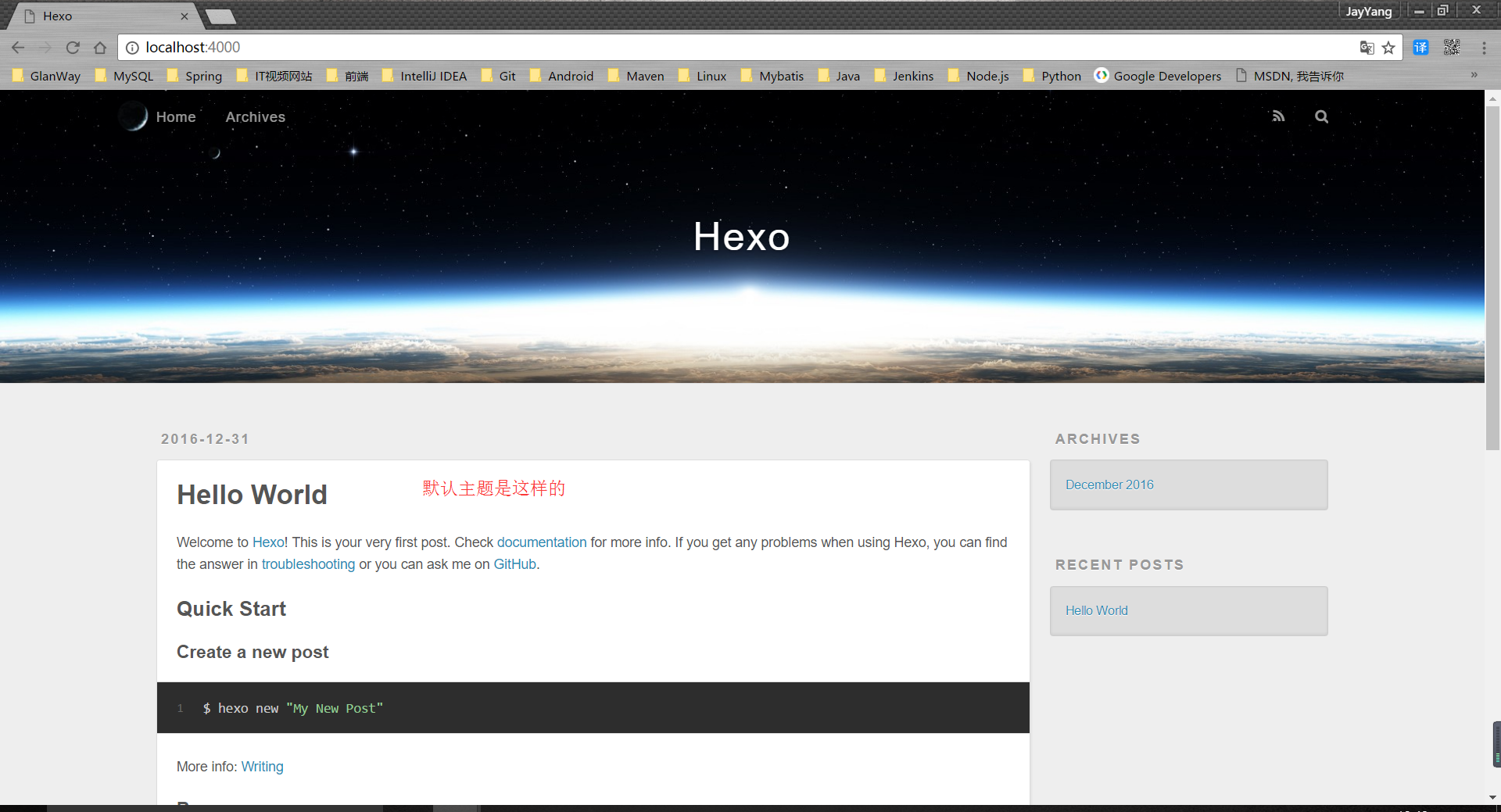Image resolution: width=1501 pixels, height=812 pixels.
Task: Open Android bookmark folder
Action: 561,76
